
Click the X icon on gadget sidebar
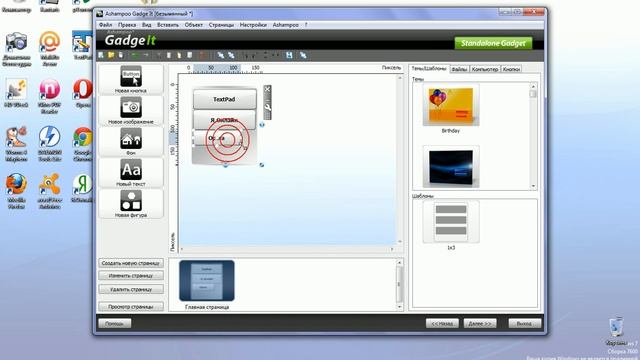pos(267,89)
